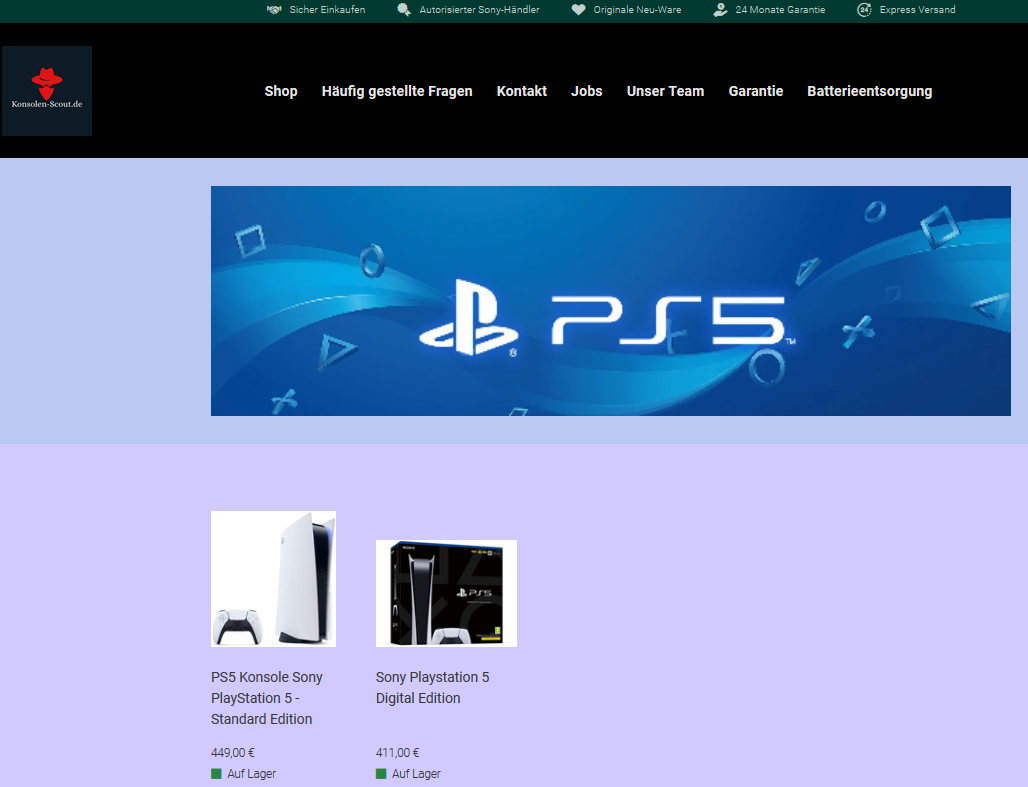The width and height of the screenshot is (1028, 787).
Task: Click Auf Lager under Digital Edition
Action: [416, 774]
